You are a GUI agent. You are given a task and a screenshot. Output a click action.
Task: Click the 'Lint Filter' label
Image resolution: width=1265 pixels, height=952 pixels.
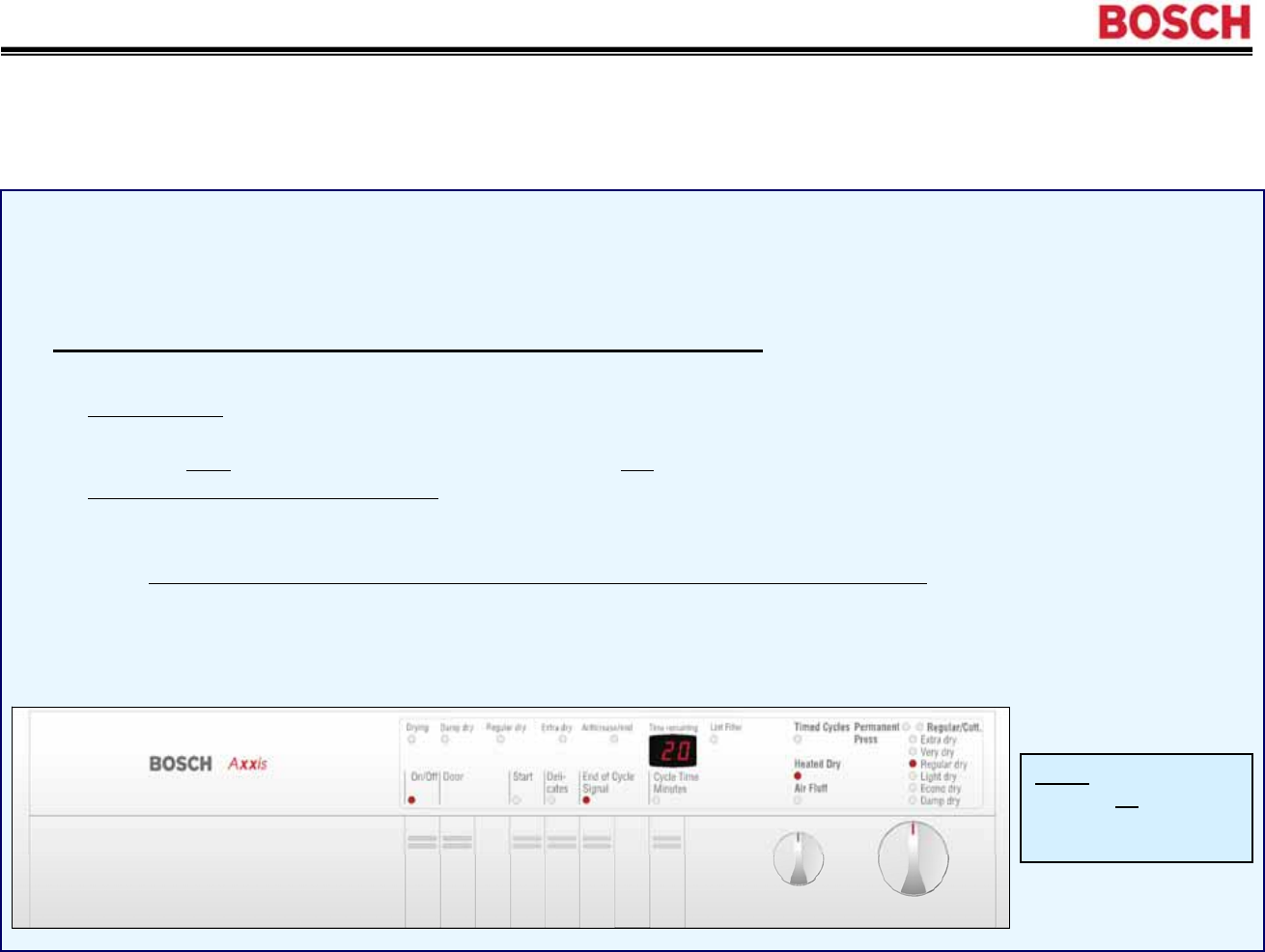click(x=726, y=727)
